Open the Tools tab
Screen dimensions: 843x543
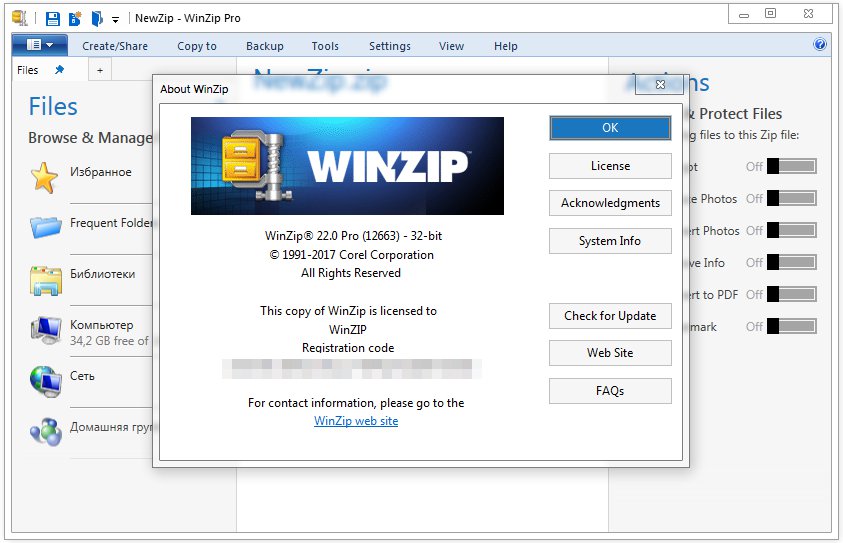pos(325,46)
